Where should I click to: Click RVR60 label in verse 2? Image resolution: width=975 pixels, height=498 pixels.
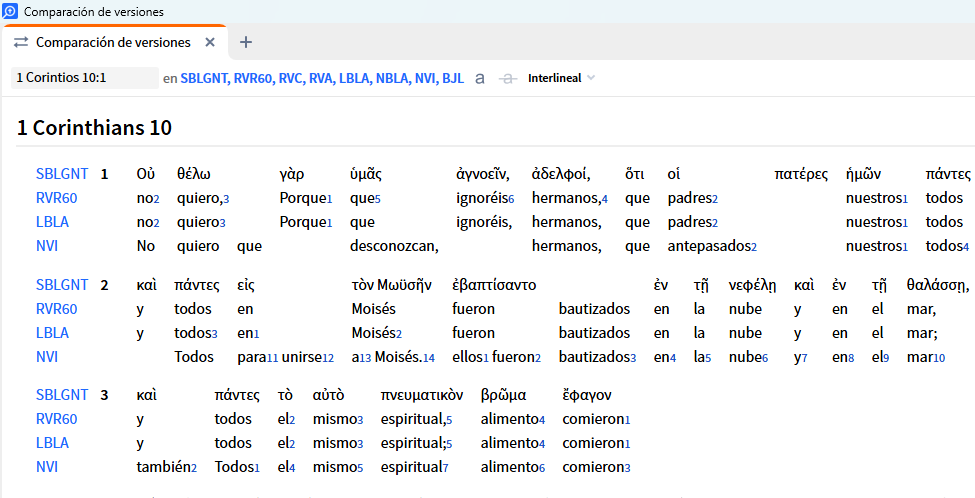[x=57, y=309]
